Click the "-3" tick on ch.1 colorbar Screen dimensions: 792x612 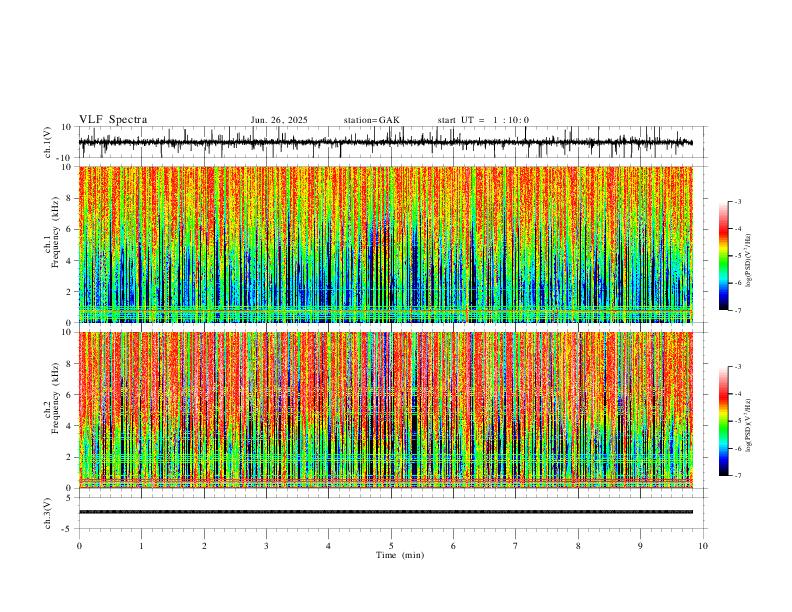[x=737, y=201]
